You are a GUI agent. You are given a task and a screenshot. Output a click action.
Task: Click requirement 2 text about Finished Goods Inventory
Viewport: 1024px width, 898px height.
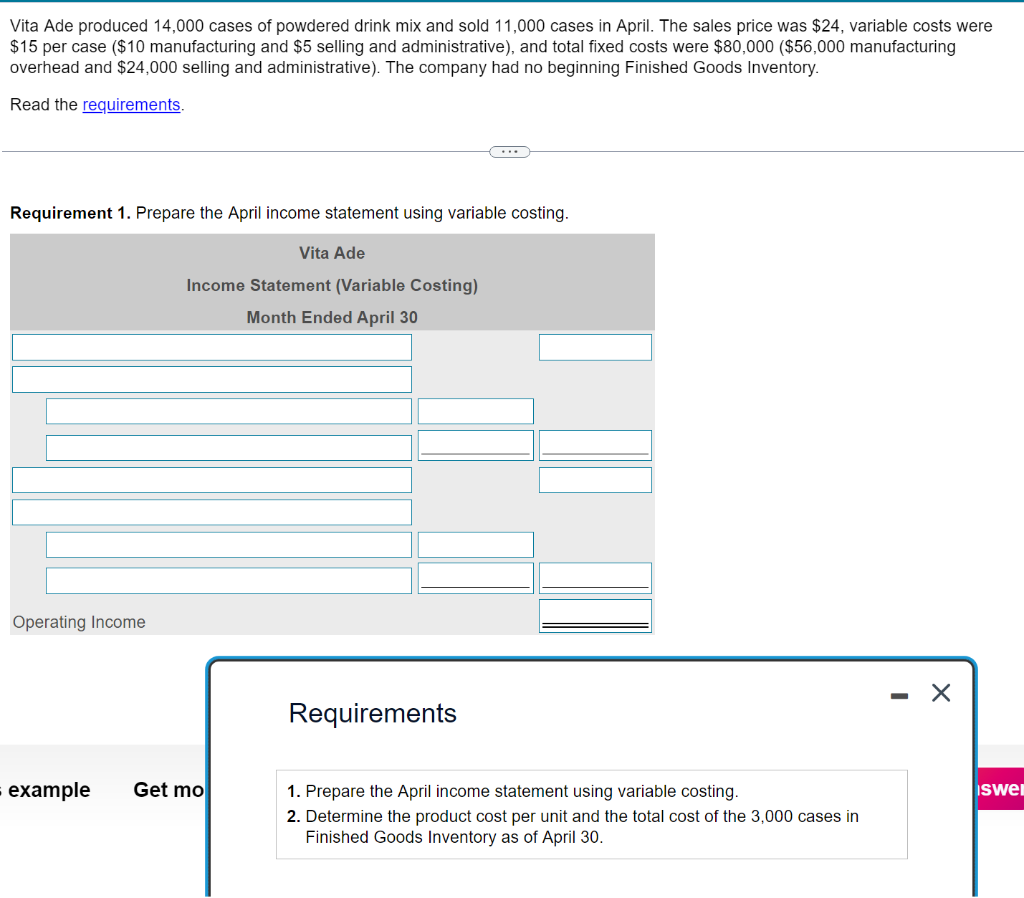[x=573, y=826]
